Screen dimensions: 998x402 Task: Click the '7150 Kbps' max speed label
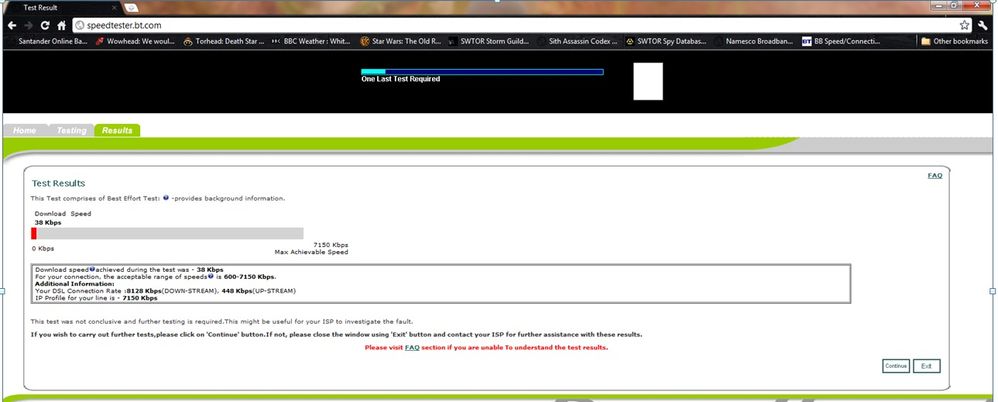point(331,245)
